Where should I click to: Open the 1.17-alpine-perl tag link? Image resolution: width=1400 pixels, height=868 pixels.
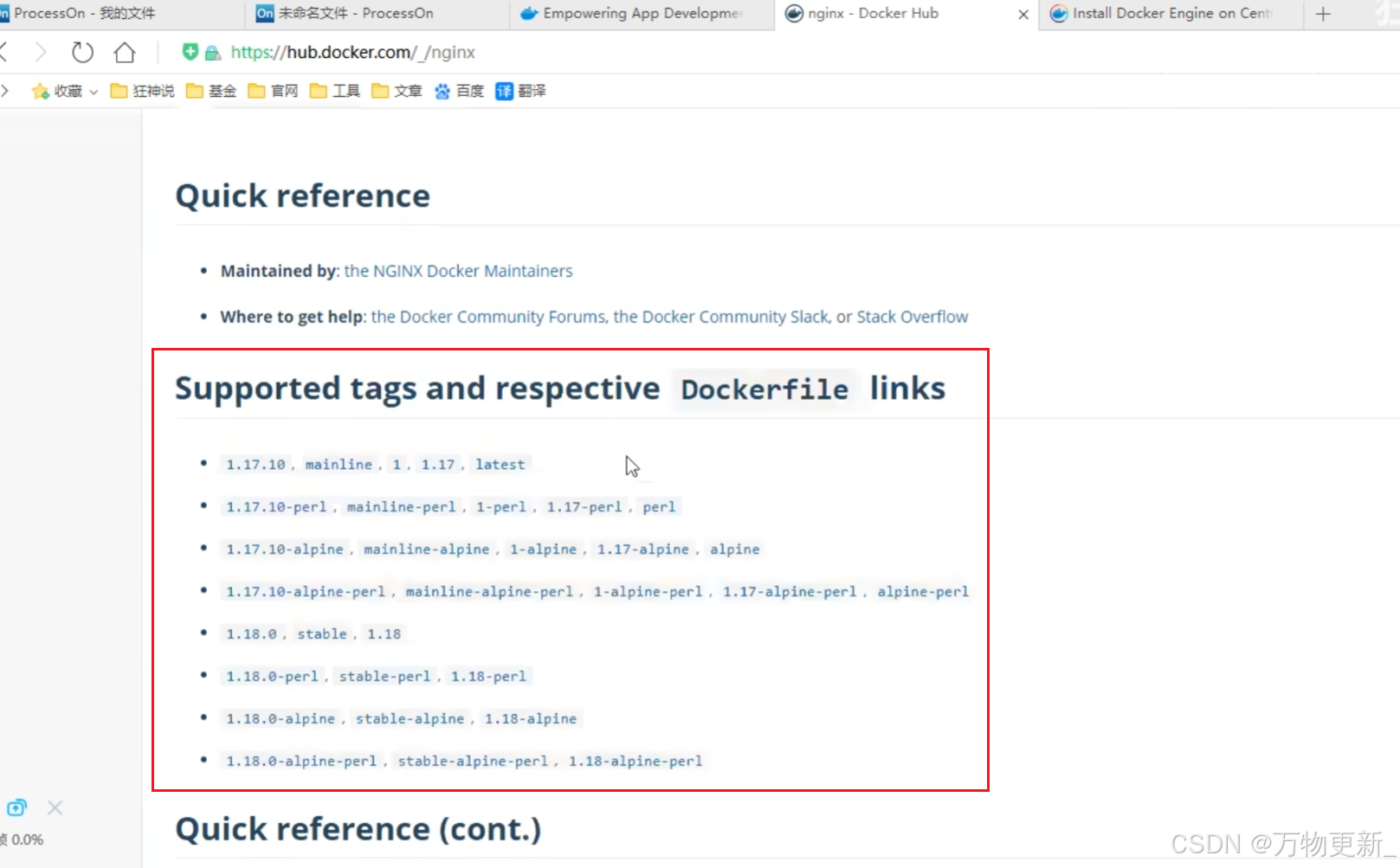pyautogui.click(x=790, y=592)
